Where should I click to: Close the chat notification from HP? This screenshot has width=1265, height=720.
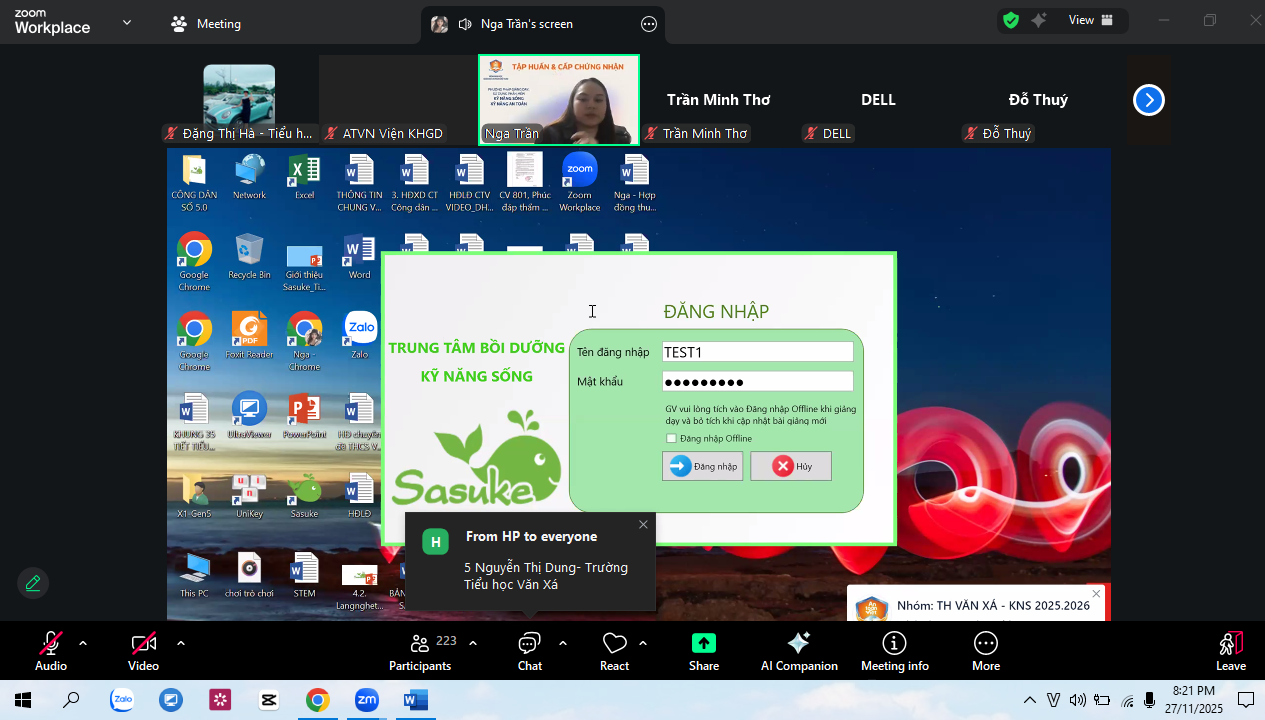[643, 524]
